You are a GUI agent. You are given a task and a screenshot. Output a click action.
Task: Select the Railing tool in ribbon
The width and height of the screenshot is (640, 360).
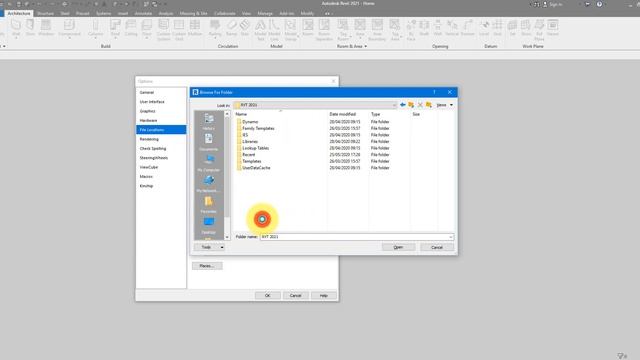[215, 28]
